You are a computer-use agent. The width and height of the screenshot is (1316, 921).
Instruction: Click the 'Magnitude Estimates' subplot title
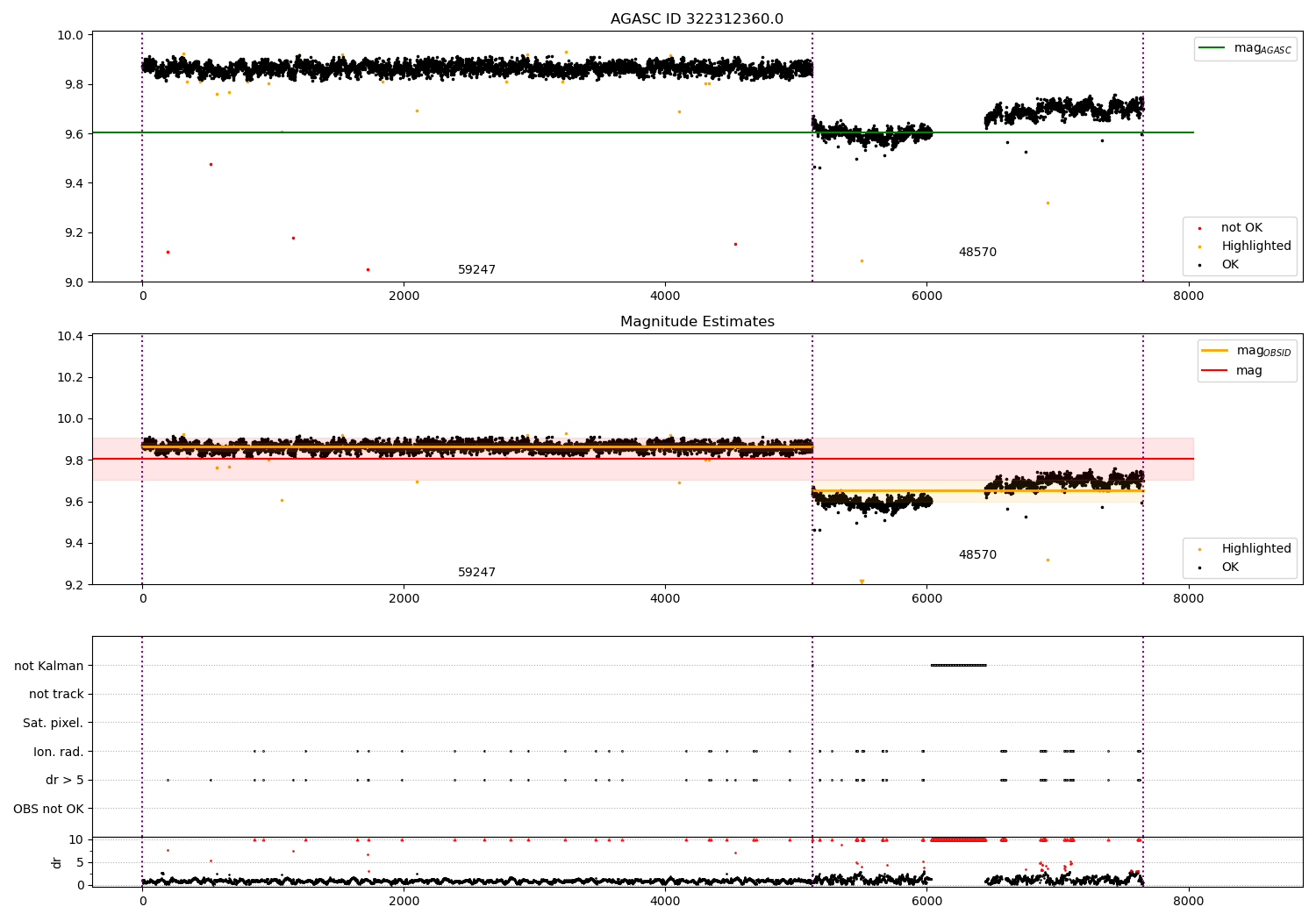click(697, 322)
